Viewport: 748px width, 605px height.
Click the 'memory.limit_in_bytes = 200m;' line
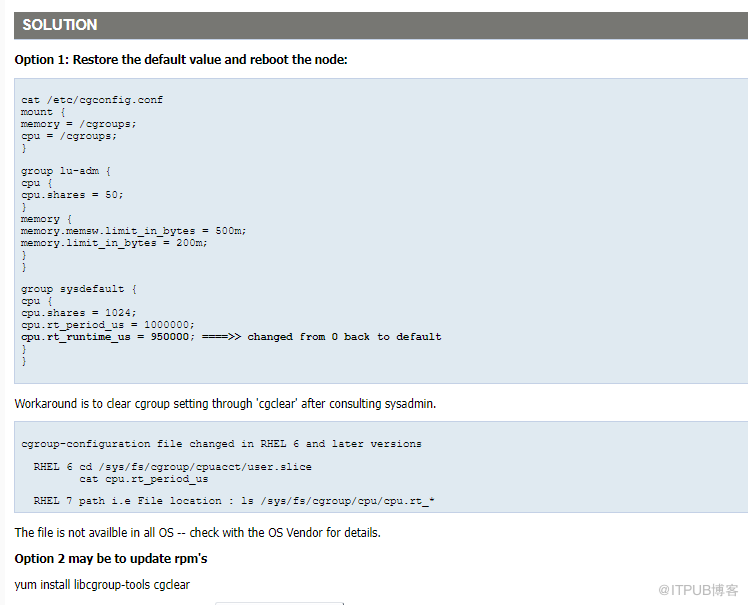point(114,243)
